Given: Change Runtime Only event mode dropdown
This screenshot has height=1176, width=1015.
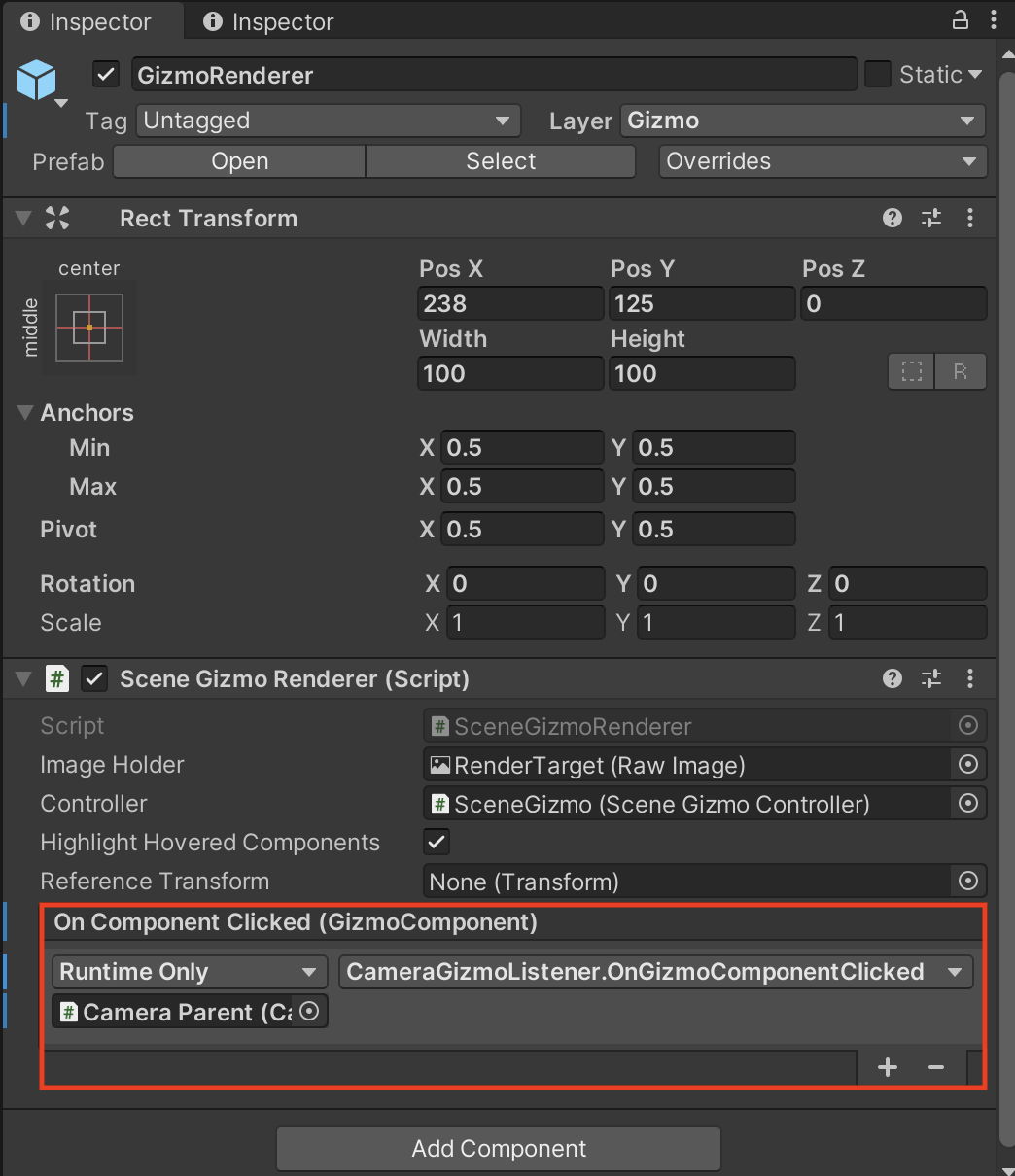Looking at the screenshot, I should pyautogui.click(x=189, y=971).
